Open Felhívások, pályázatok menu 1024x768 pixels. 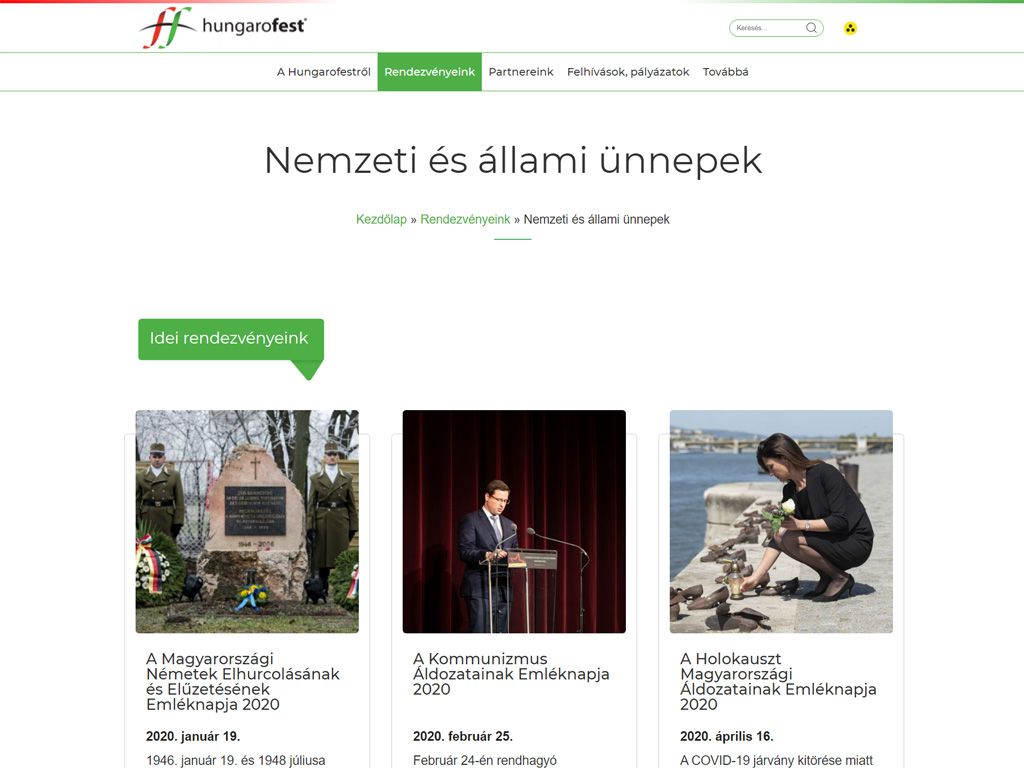[x=628, y=72]
